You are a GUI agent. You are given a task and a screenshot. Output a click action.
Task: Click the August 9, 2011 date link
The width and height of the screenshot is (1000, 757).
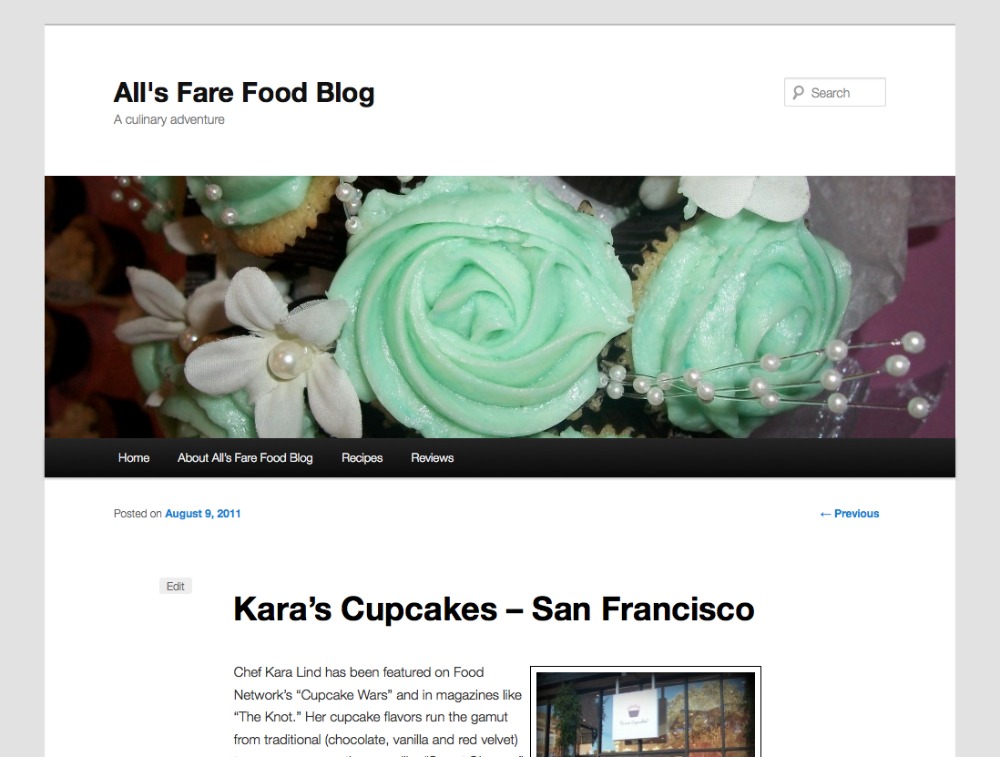tap(203, 514)
